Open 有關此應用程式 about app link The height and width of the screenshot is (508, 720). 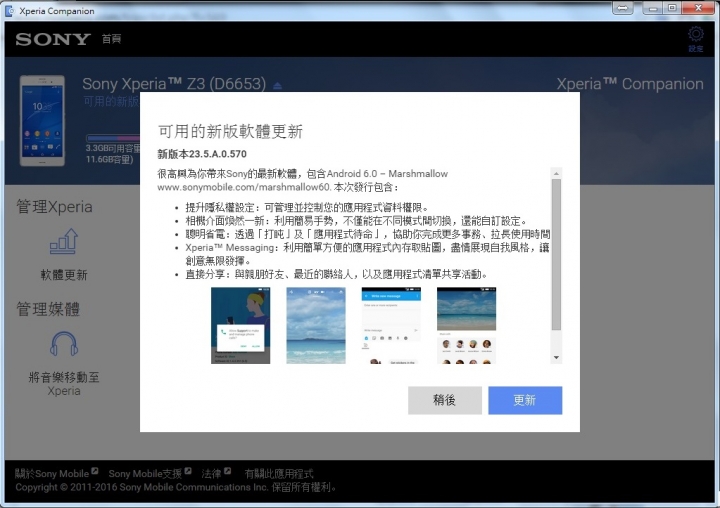tap(279, 473)
